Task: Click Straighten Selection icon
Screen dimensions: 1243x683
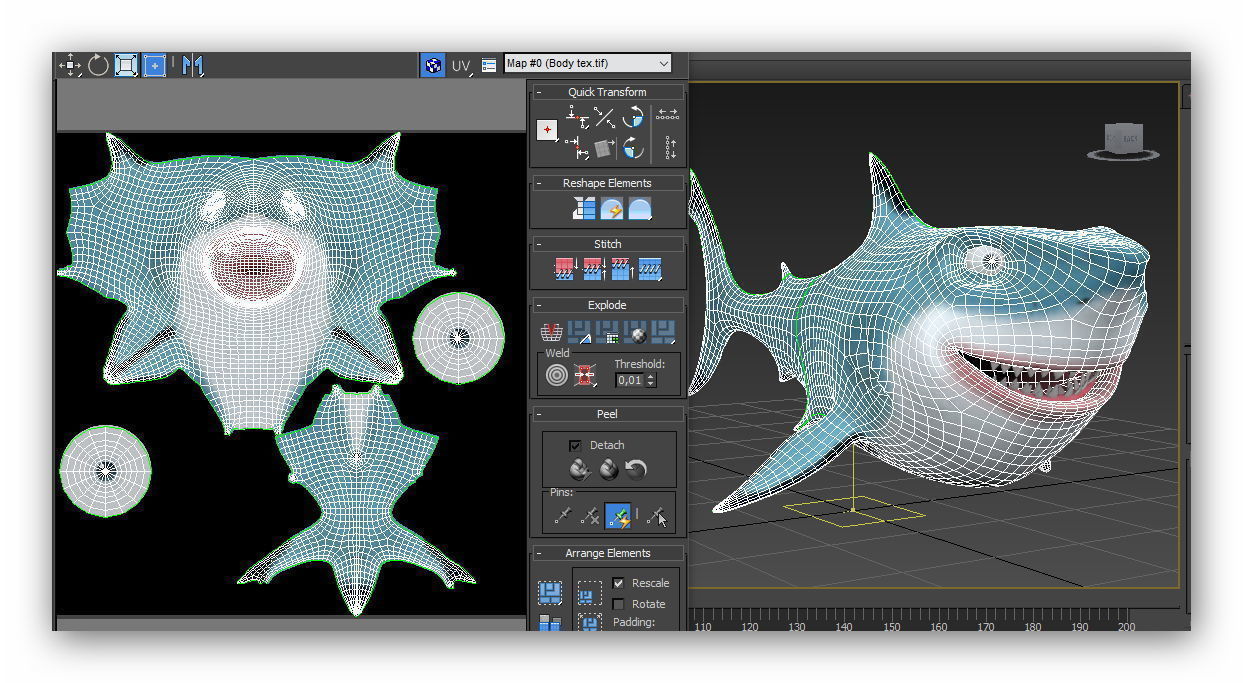Action: click(x=583, y=209)
